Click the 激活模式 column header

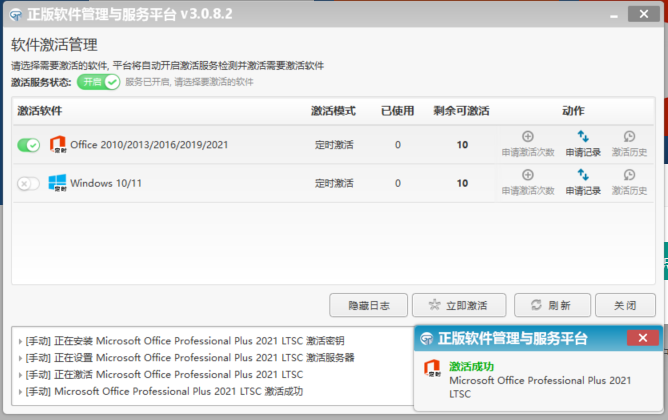click(333, 111)
